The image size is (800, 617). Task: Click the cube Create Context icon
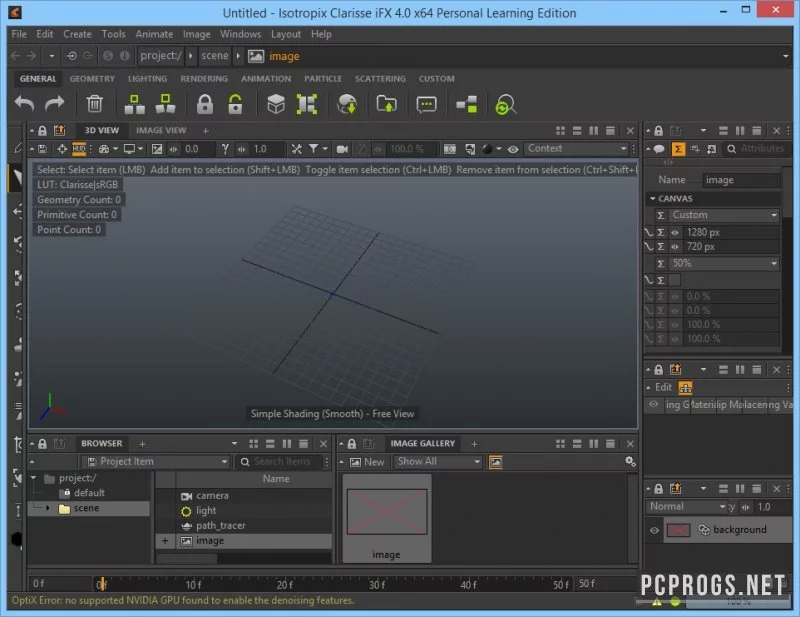[276, 104]
